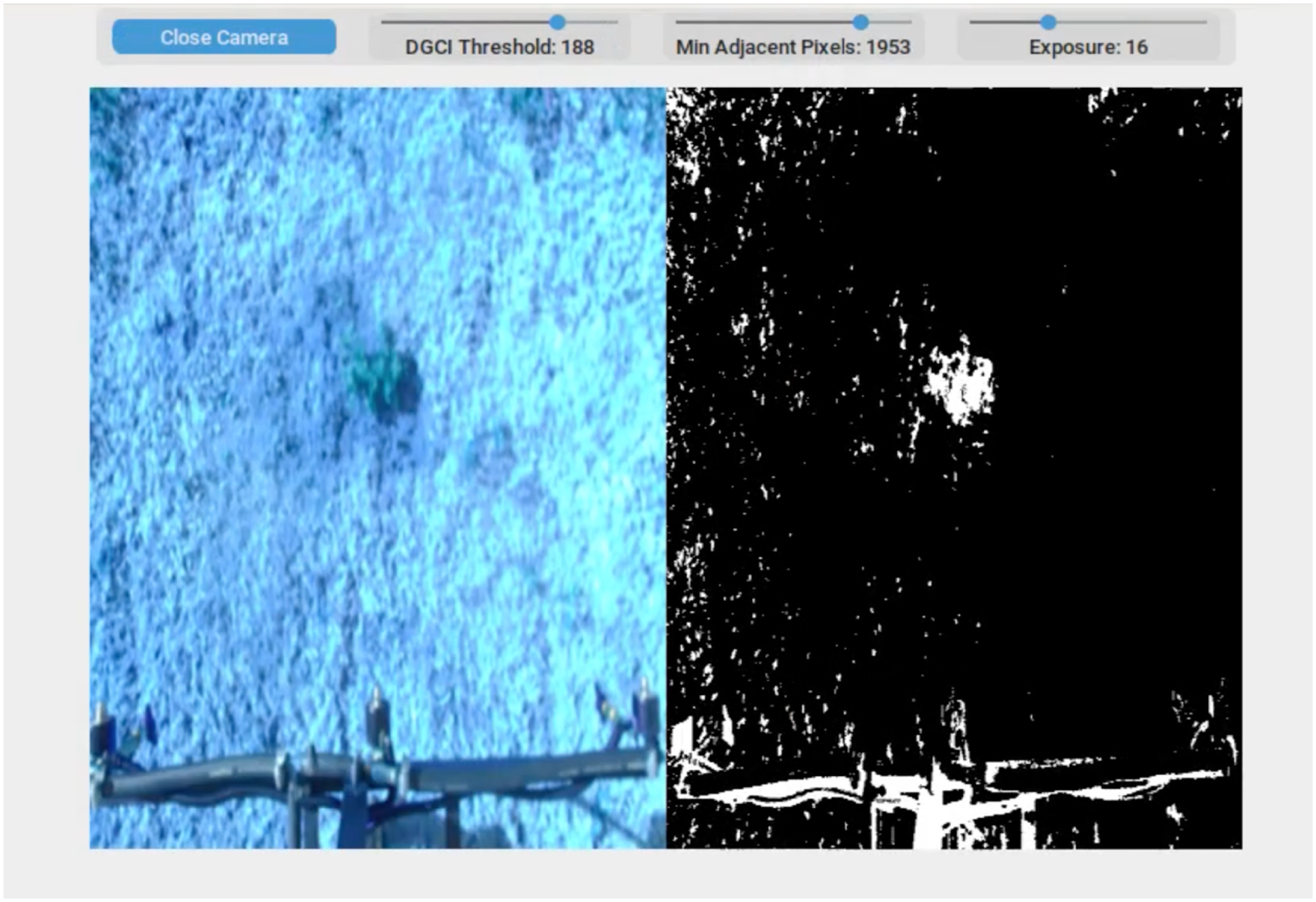Screen dimensions: 1316x902
Task: Select the Exposure: 16 label
Action: tap(1088, 47)
